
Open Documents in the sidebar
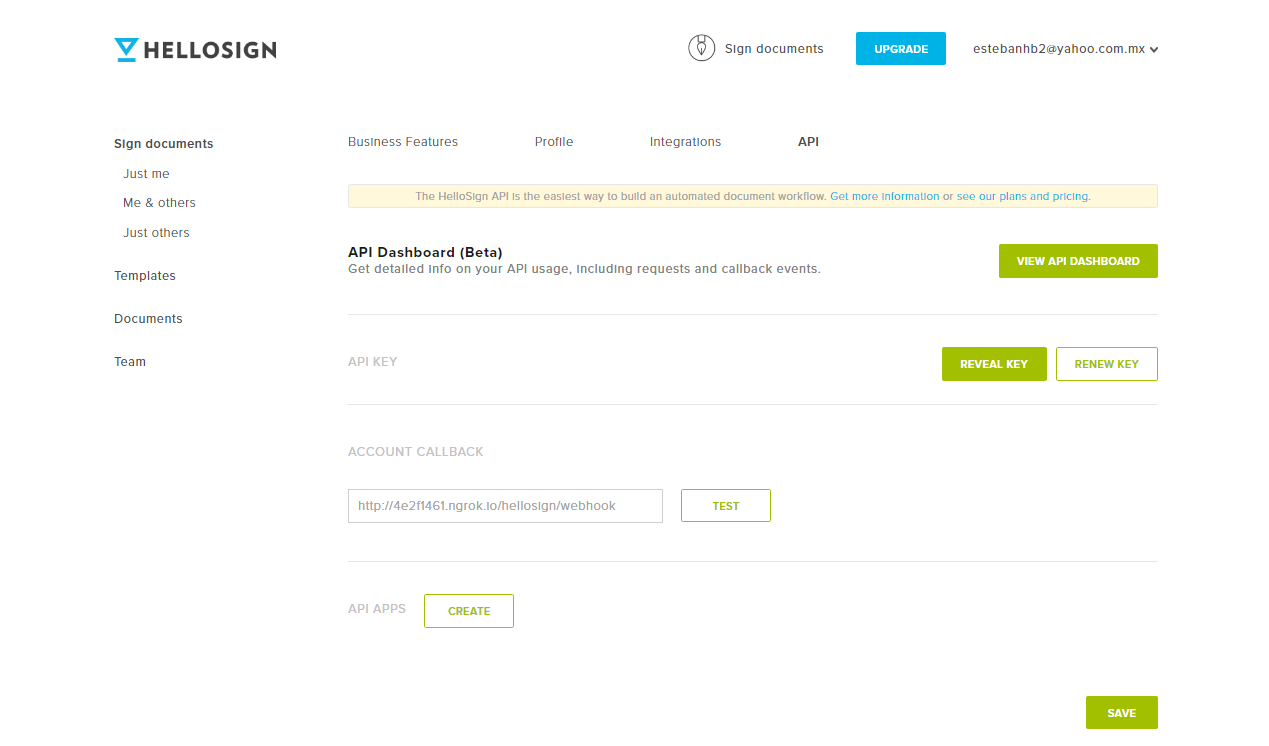[148, 319]
